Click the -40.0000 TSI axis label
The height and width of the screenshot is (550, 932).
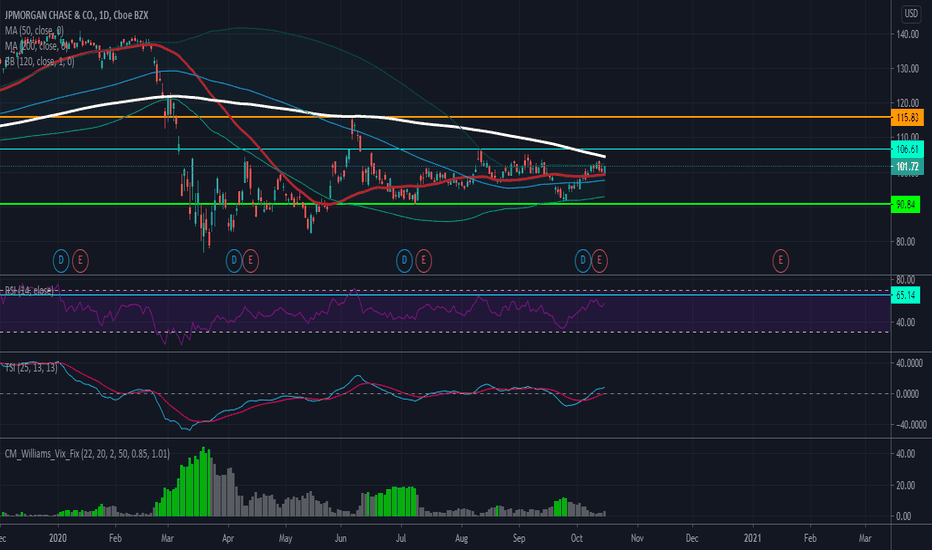[910, 425]
